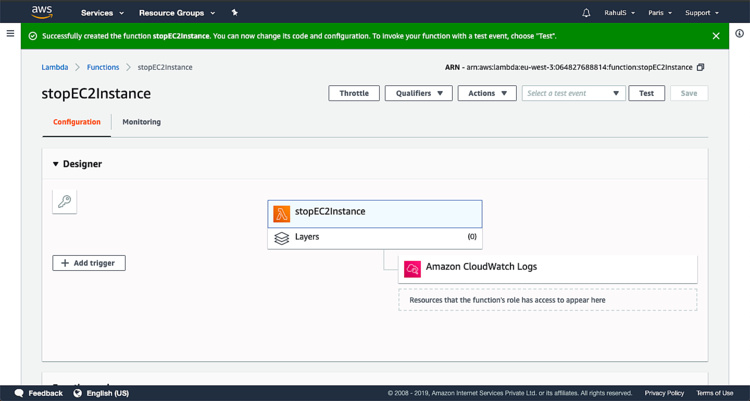Copy the function ARN with the copy icon
The width and height of the screenshot is (750, 401).
coord(701,67)
